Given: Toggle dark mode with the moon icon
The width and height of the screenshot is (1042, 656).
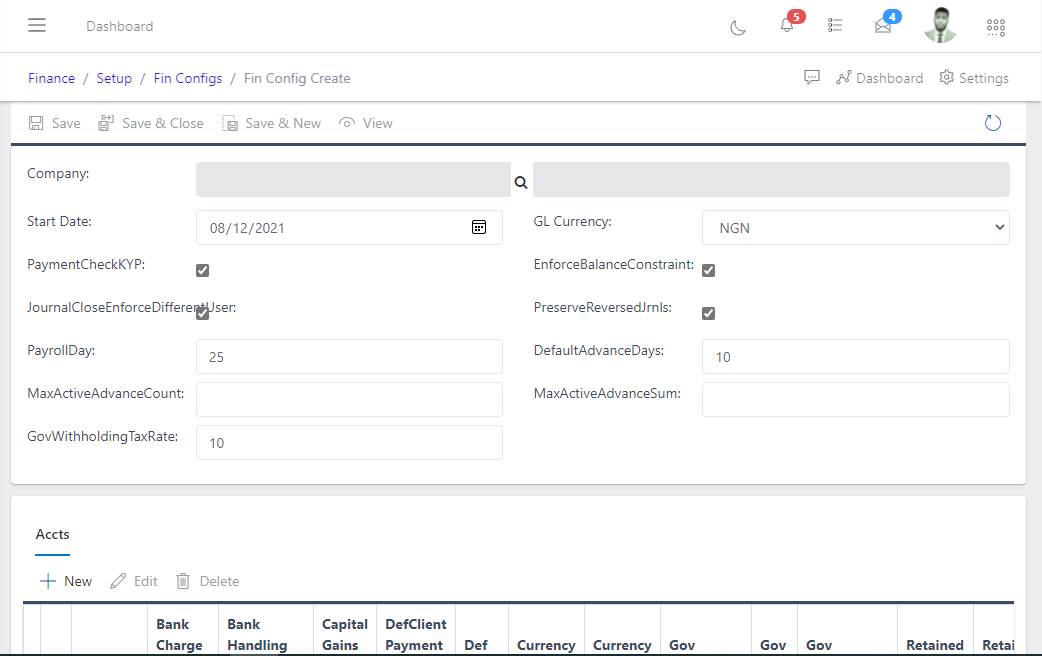Looking at the screenshot, I should tap(737, 28).
